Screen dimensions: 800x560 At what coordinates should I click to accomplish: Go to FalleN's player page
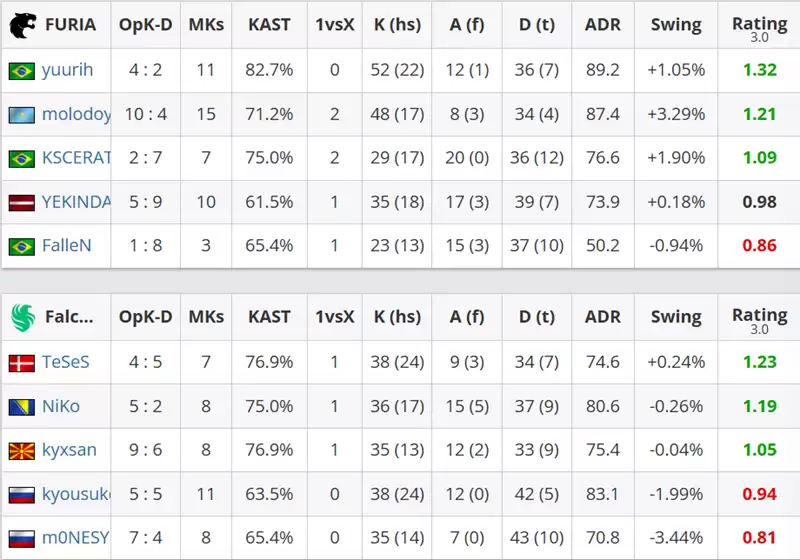(x=66, y=247)
